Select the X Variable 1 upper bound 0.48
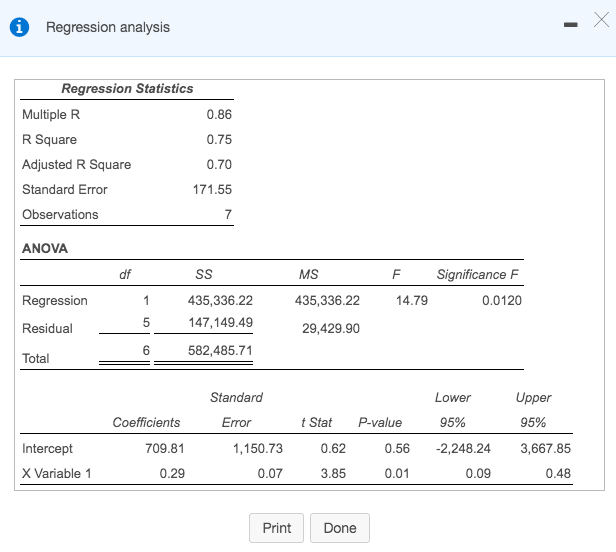This screenshot has height=552, width=616. [x=558, y=473]
